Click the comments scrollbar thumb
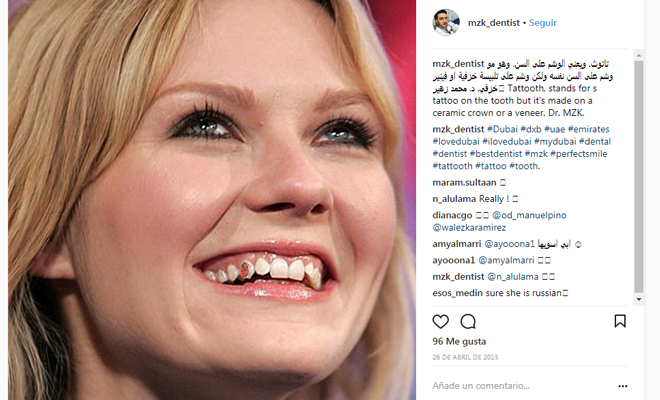This screenshot has height=400, width=660. pyautogui.click(x=639, y=176)
